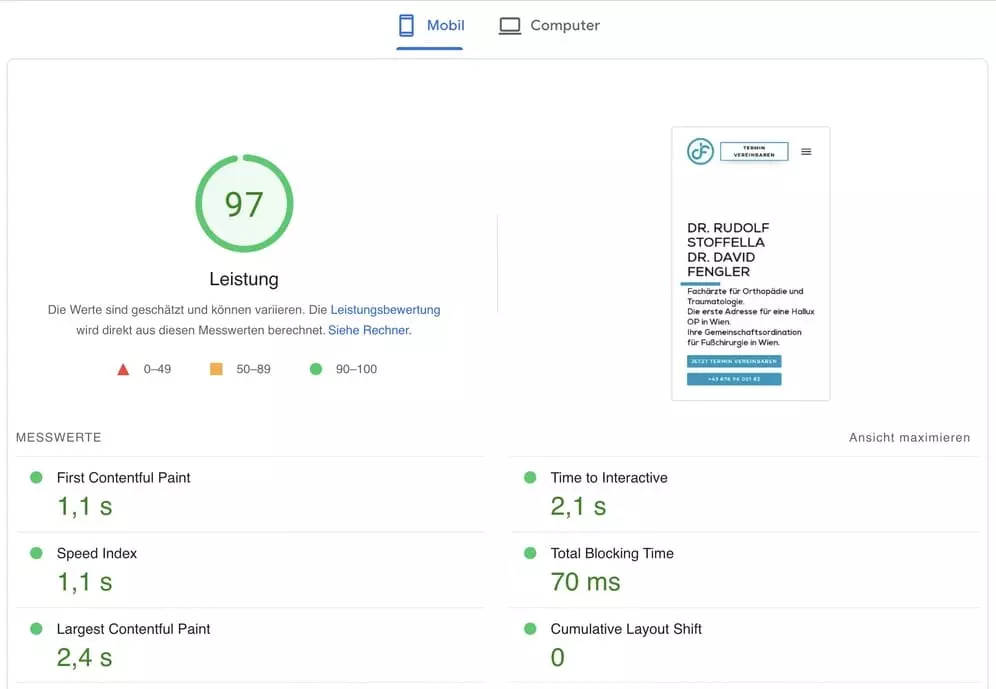996x689 pixels.
Task: Select the Largest Contentful Paint label
Action: coord(133,629)
